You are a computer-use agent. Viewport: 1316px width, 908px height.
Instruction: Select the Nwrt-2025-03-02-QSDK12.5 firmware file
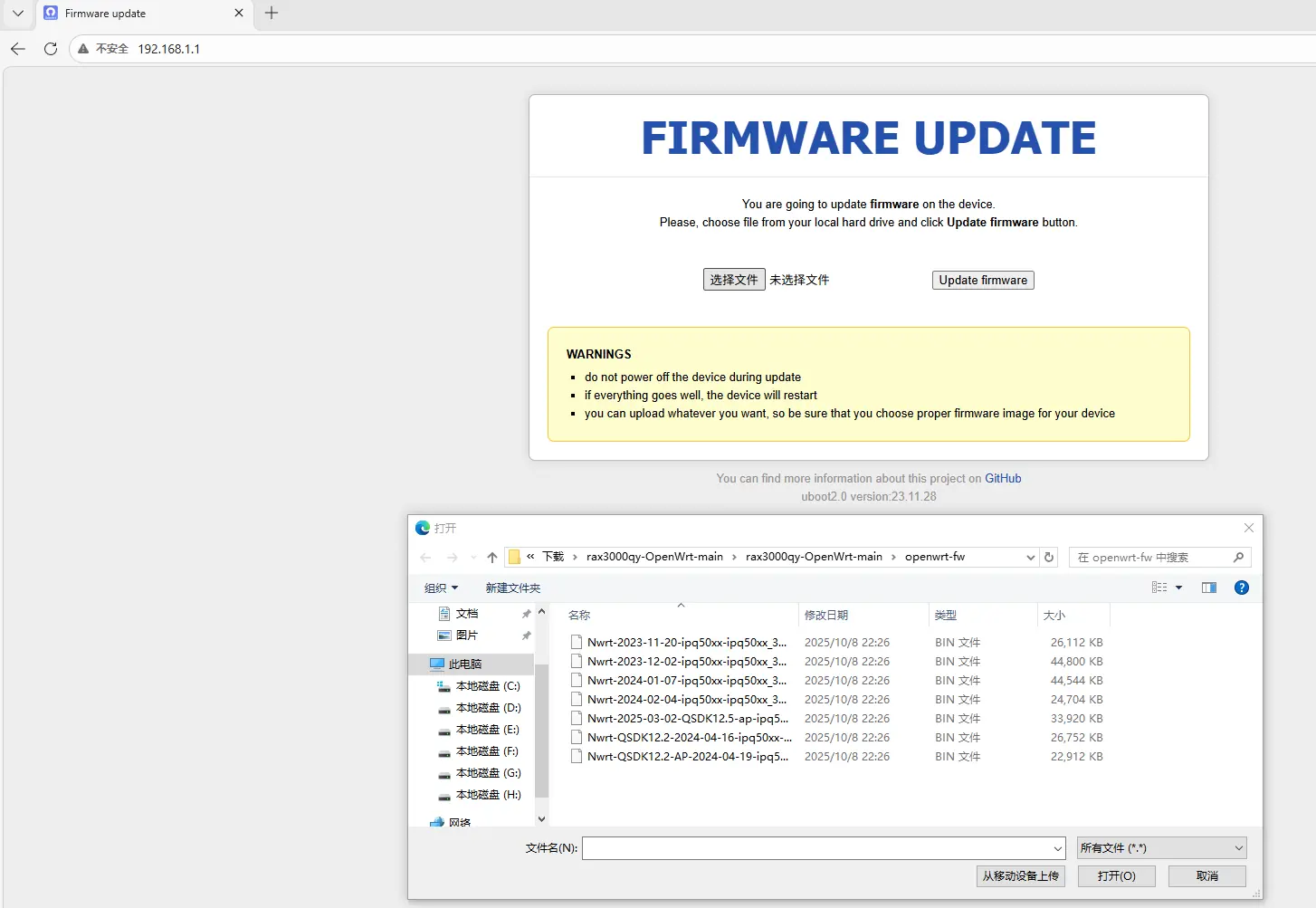tap(687, 719)
